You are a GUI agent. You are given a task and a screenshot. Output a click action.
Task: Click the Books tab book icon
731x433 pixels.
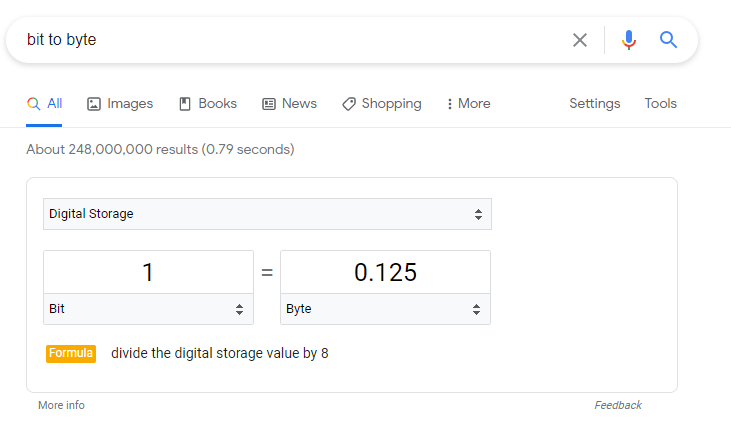pyautogui.click(x=185, y=104)
